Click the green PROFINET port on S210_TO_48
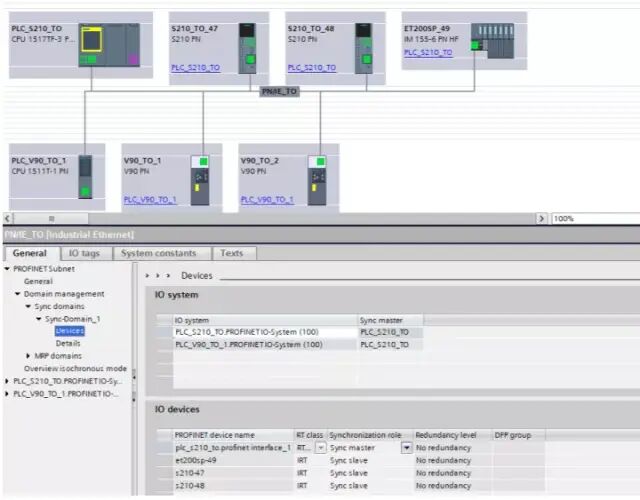This screenshot has height=500, width=640. point(367,60)
